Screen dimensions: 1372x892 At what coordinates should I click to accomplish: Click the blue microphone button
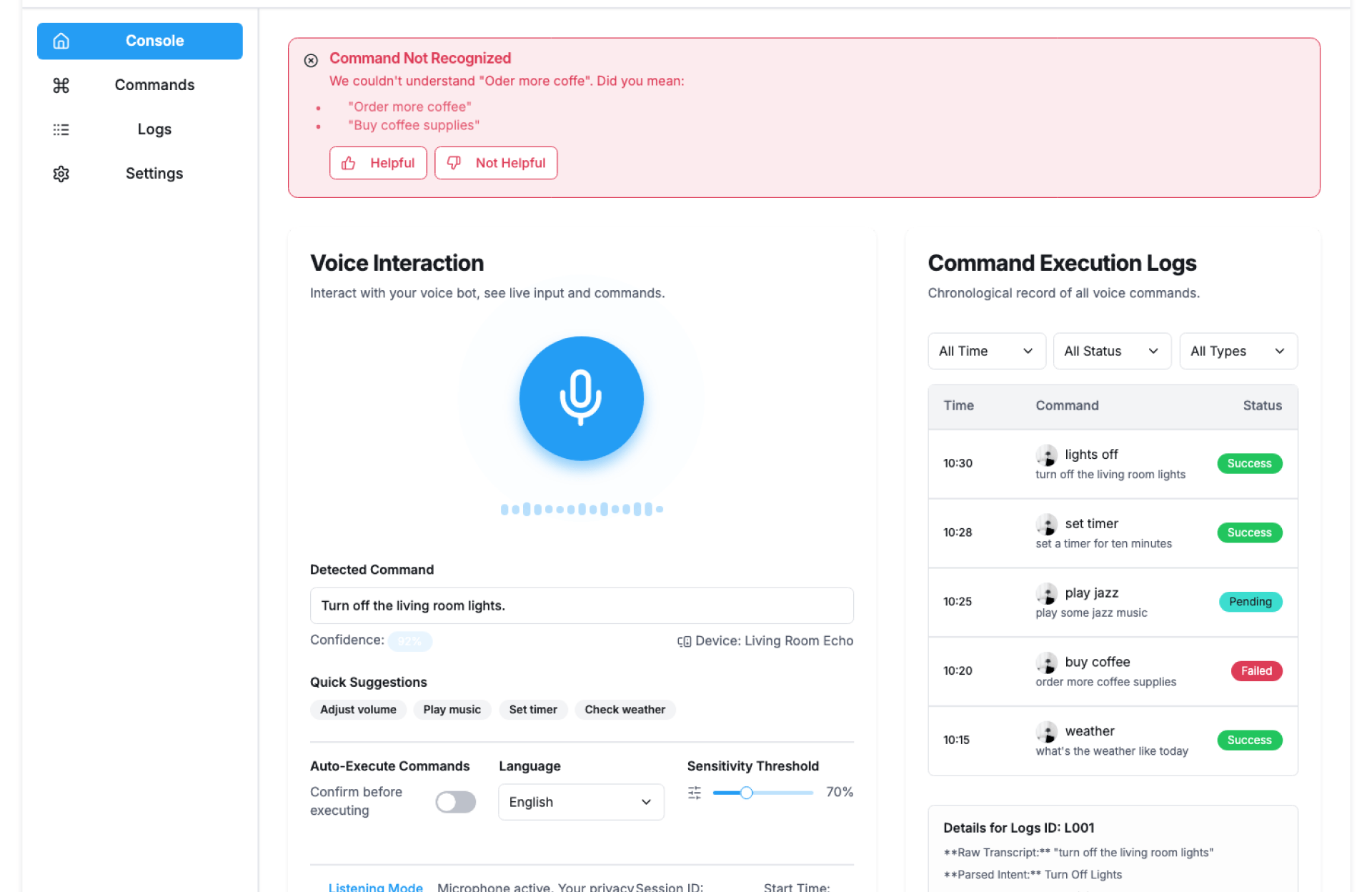(581, 398)
